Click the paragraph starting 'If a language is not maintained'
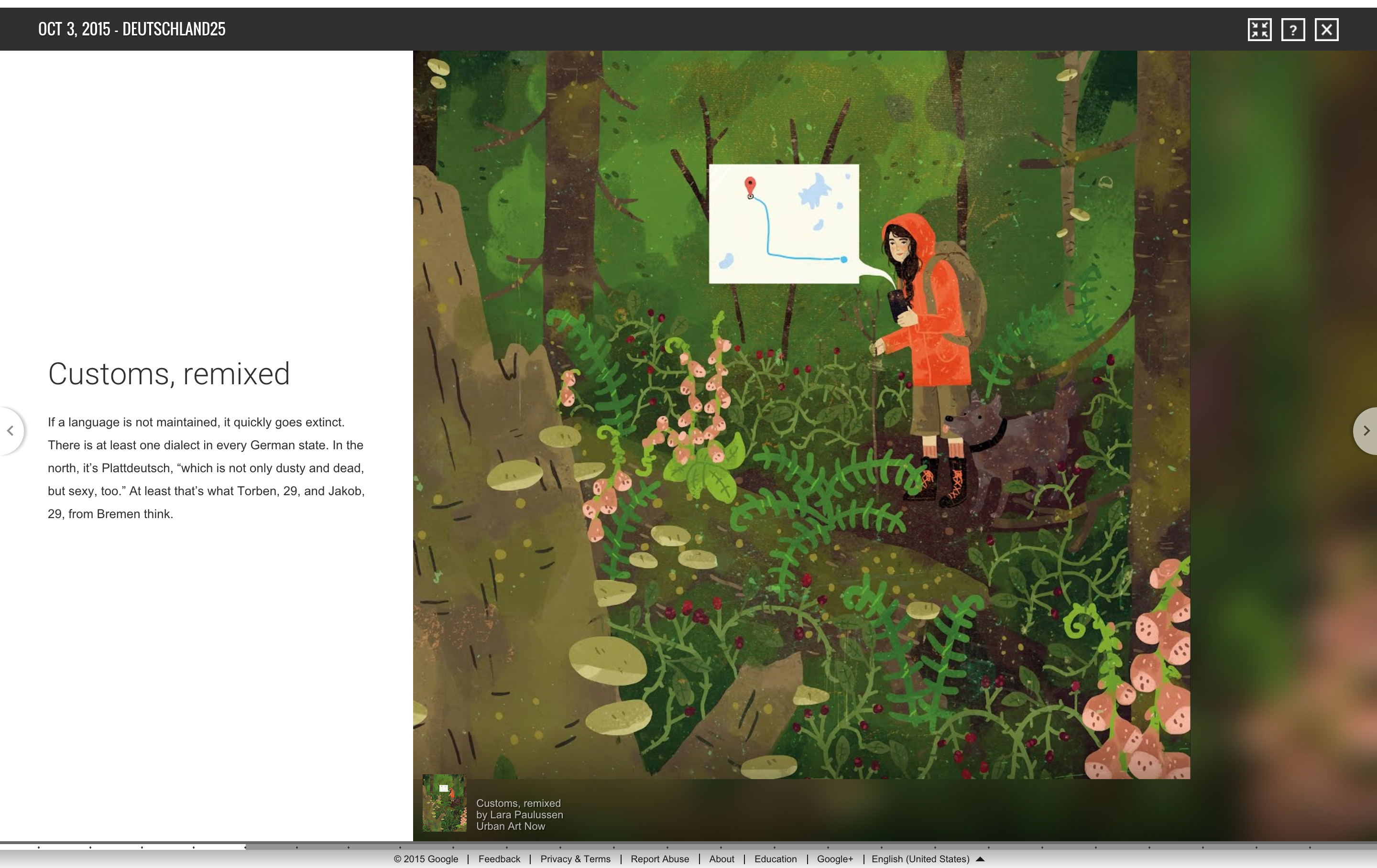 [x=207, y=468]
